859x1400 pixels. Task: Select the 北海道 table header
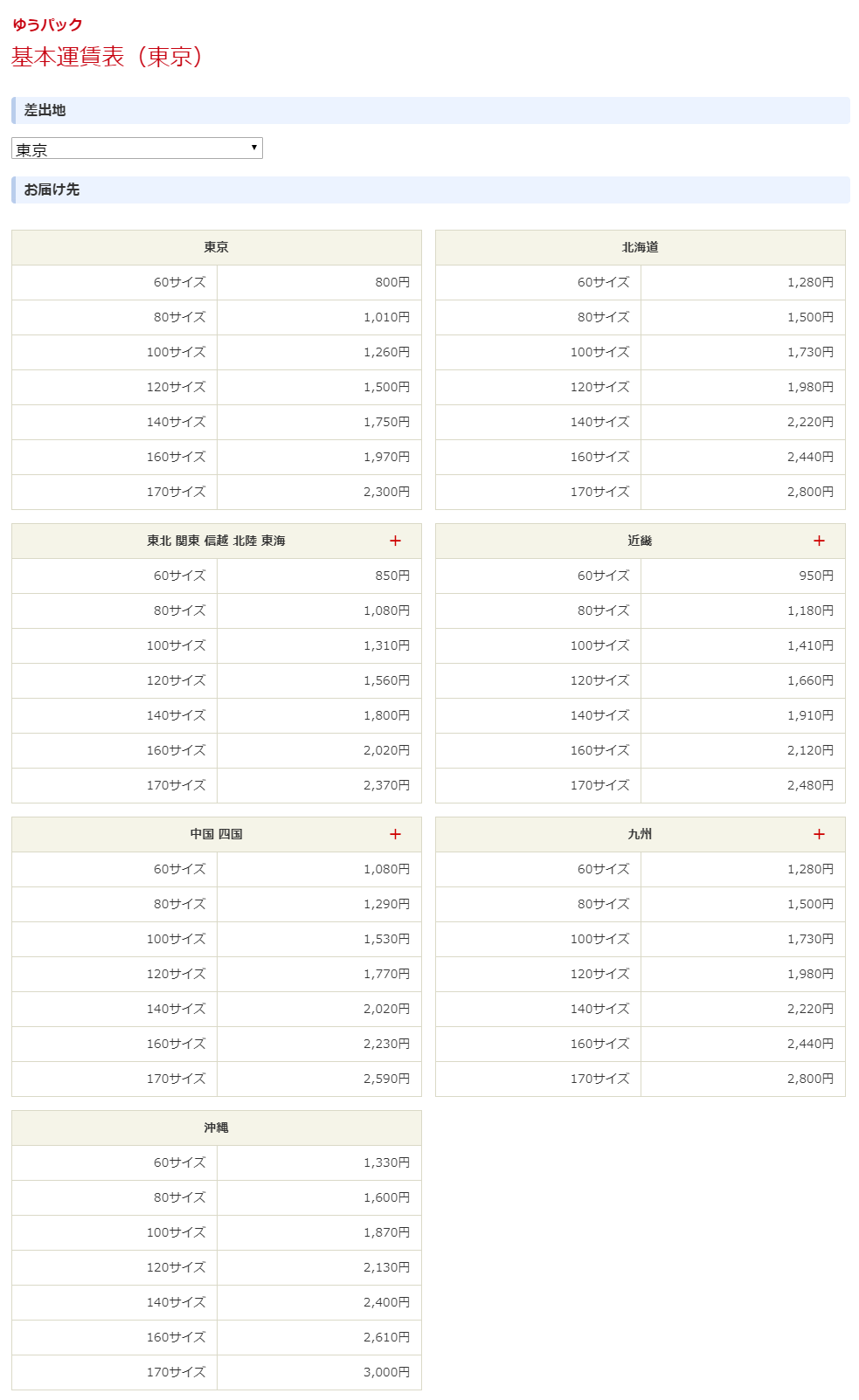coord(640,247)
